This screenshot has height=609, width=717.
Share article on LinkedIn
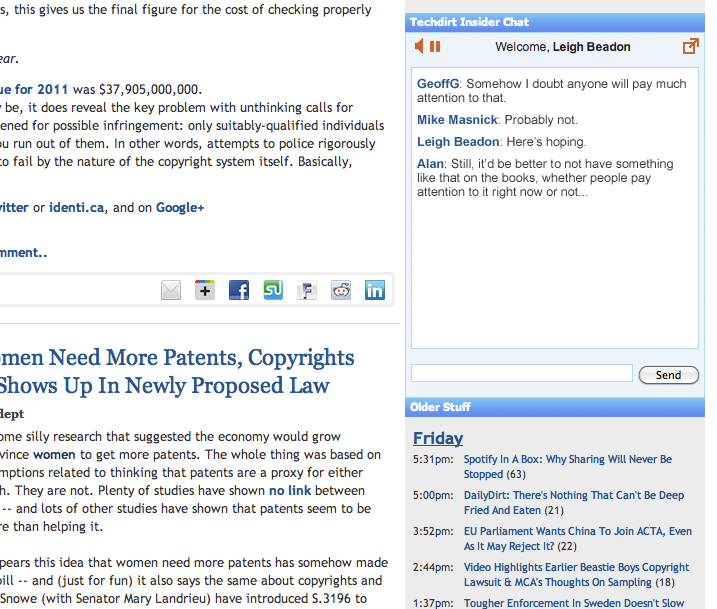[375, 290]
